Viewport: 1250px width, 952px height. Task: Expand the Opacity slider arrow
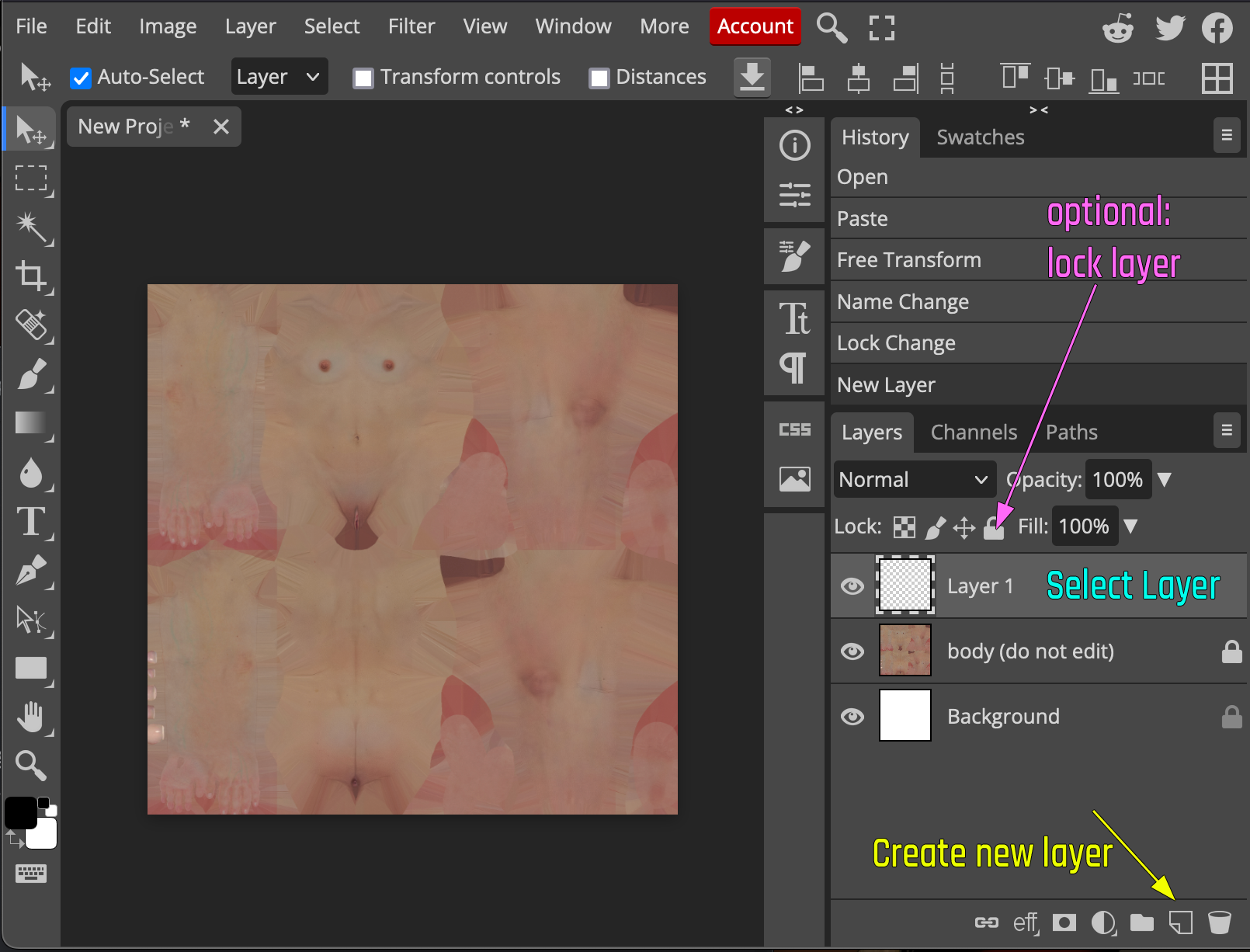tap(1164, 480)
